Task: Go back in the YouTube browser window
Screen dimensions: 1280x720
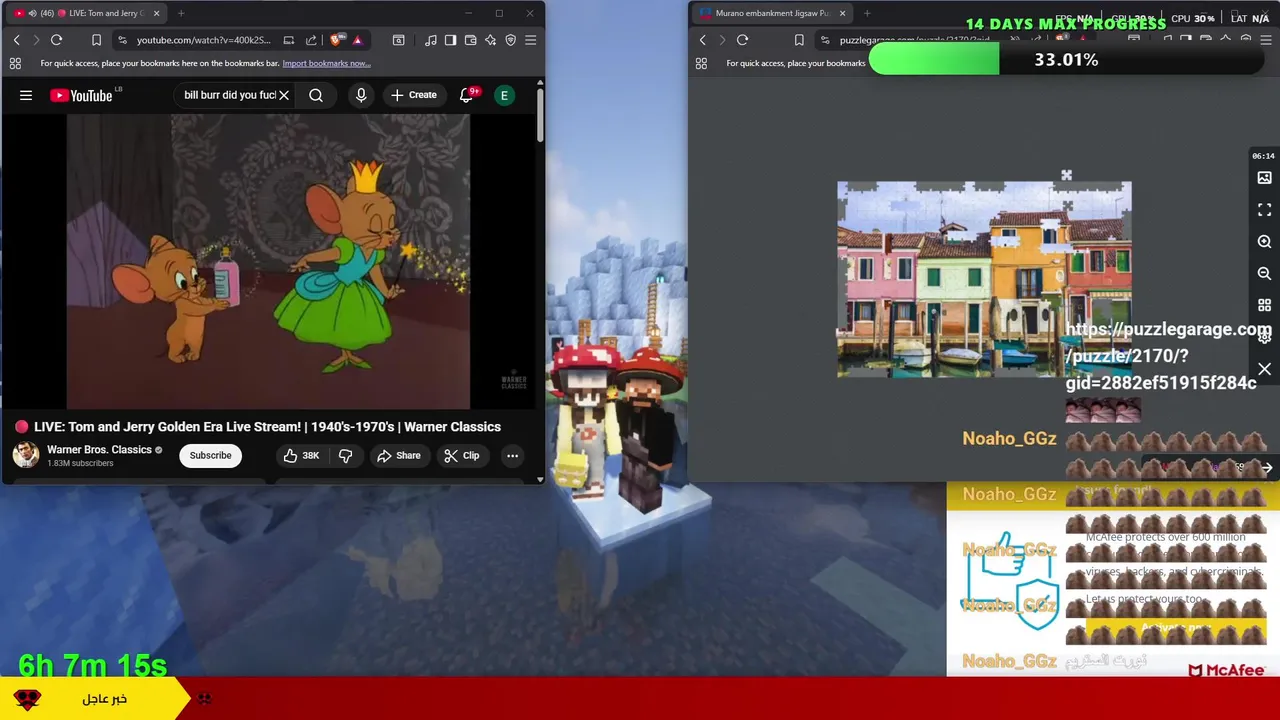Action: pyautogui.click(x=16, y=40)
